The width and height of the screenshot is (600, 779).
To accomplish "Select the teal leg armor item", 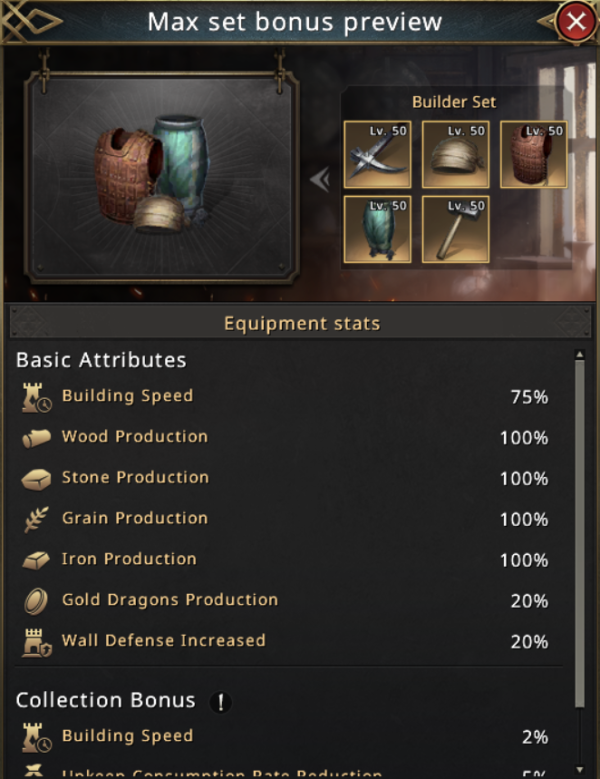I will coord(377,229).
